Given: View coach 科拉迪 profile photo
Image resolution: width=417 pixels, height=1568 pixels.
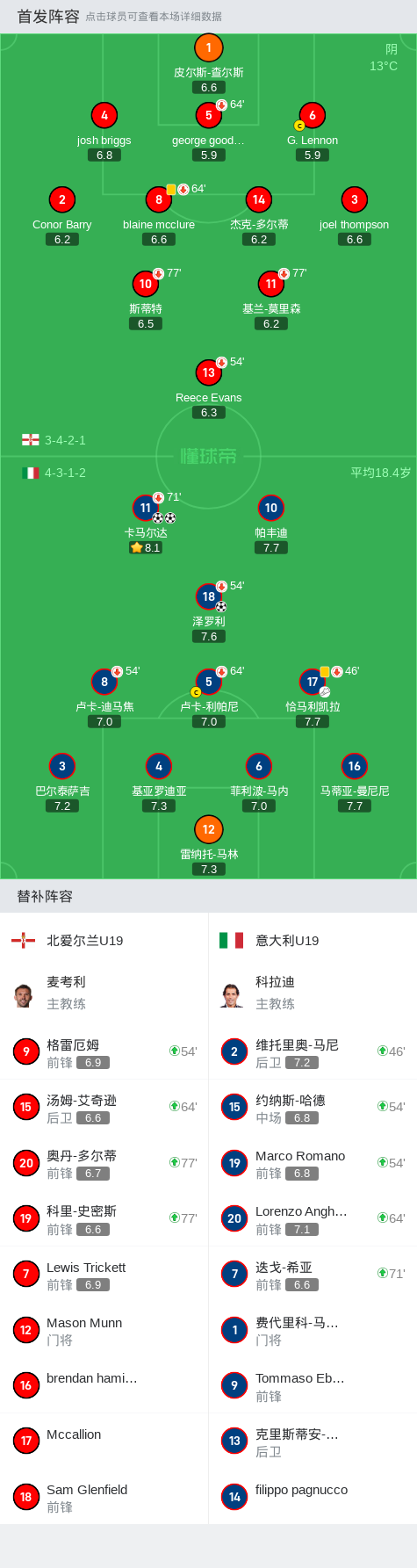Looking at the screenshot, I should [x=232, y=995].
